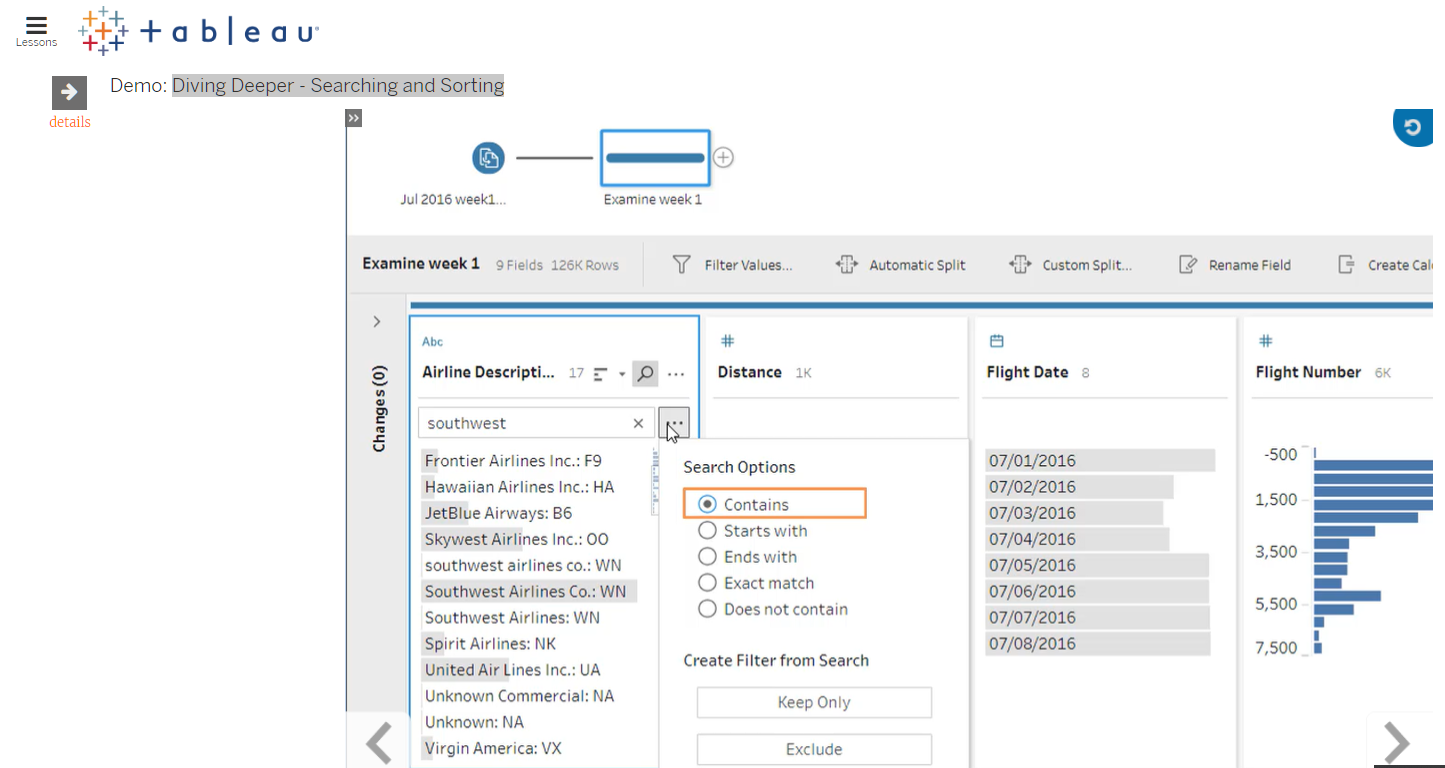Click the Tableau logo
This screenshot has height=768, width=1445.
pyautogui.click(x=199, y=31)
